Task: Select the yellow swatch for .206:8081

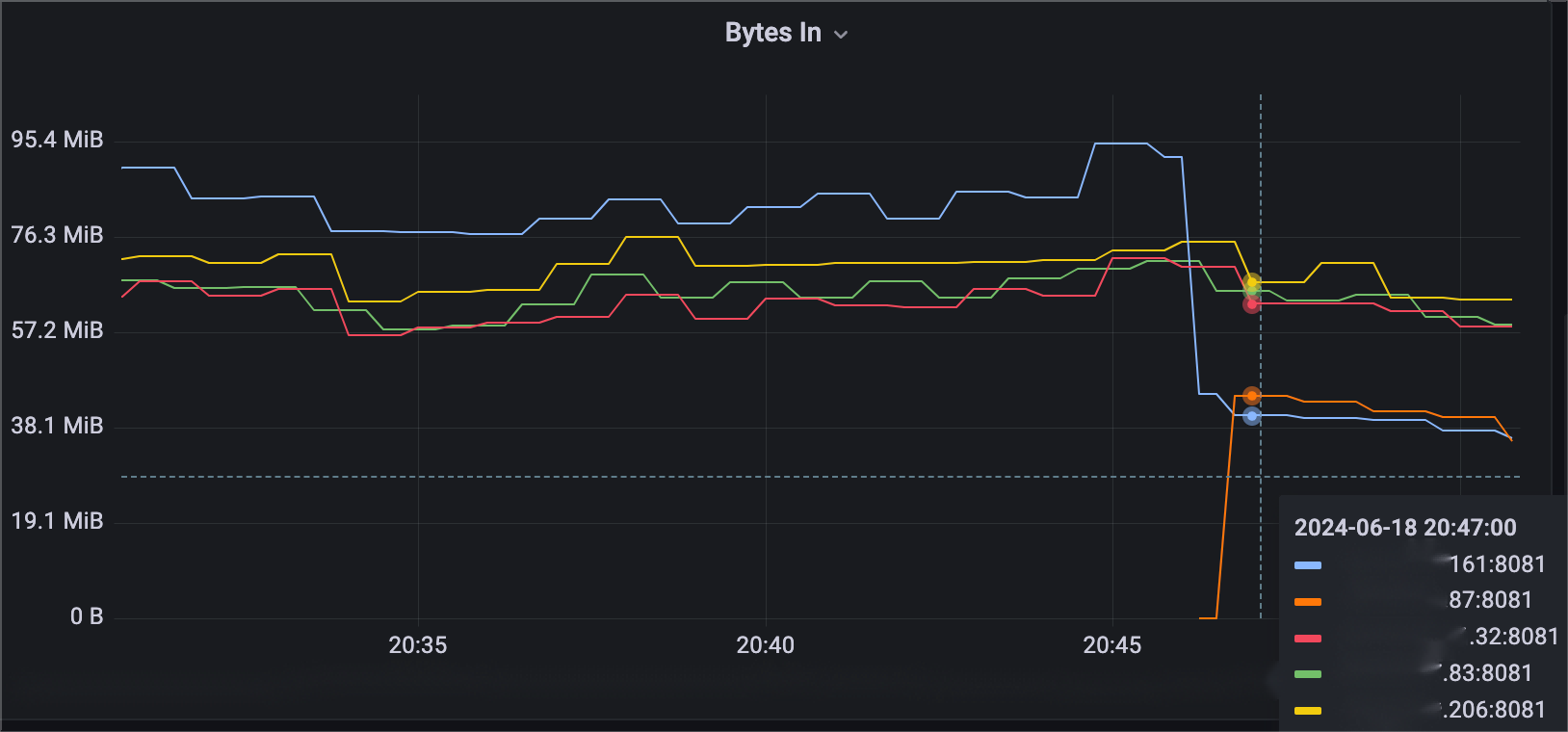Action: tap(1307, 711)
